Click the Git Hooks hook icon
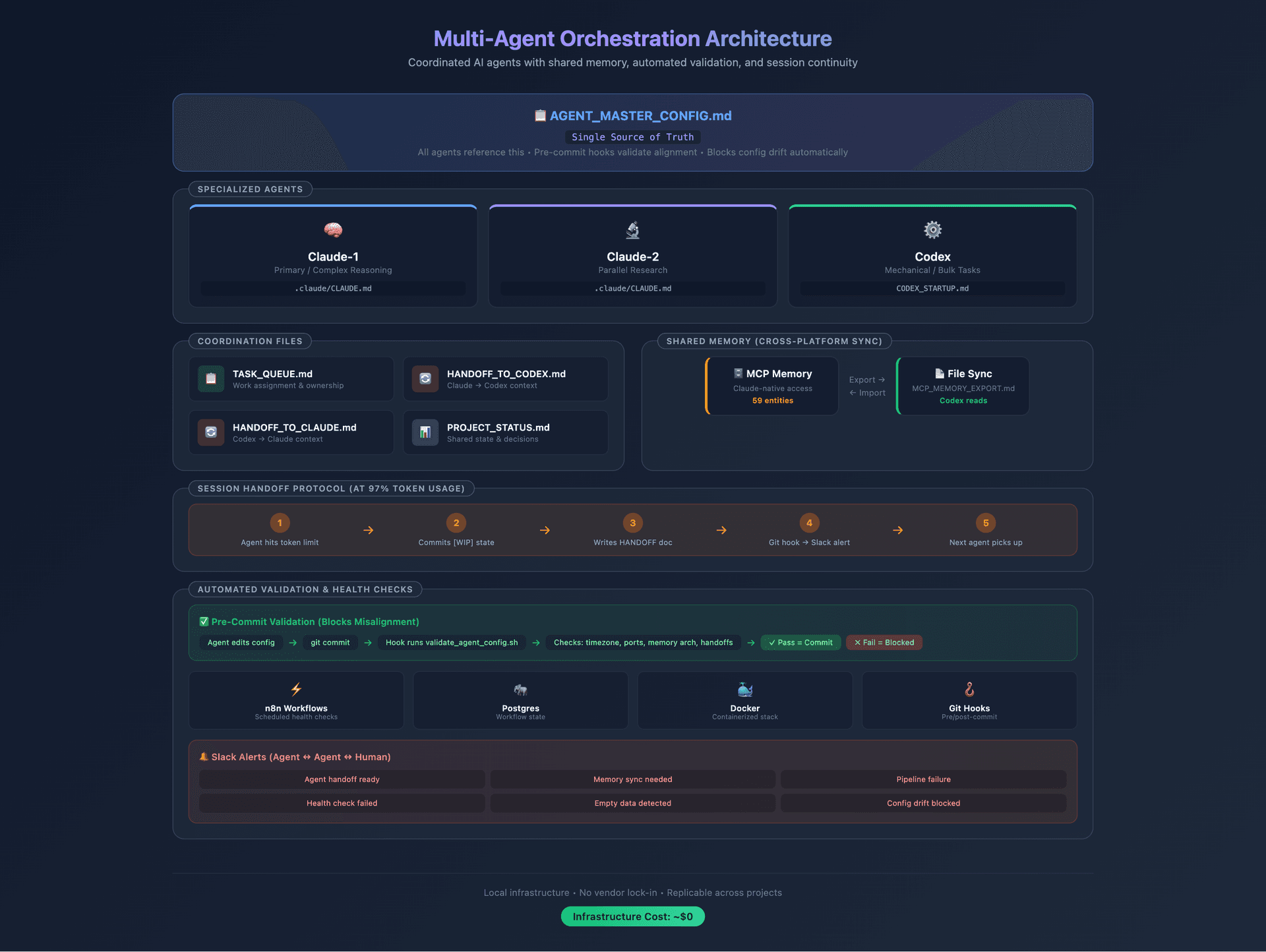 click(x=969, y=690)
